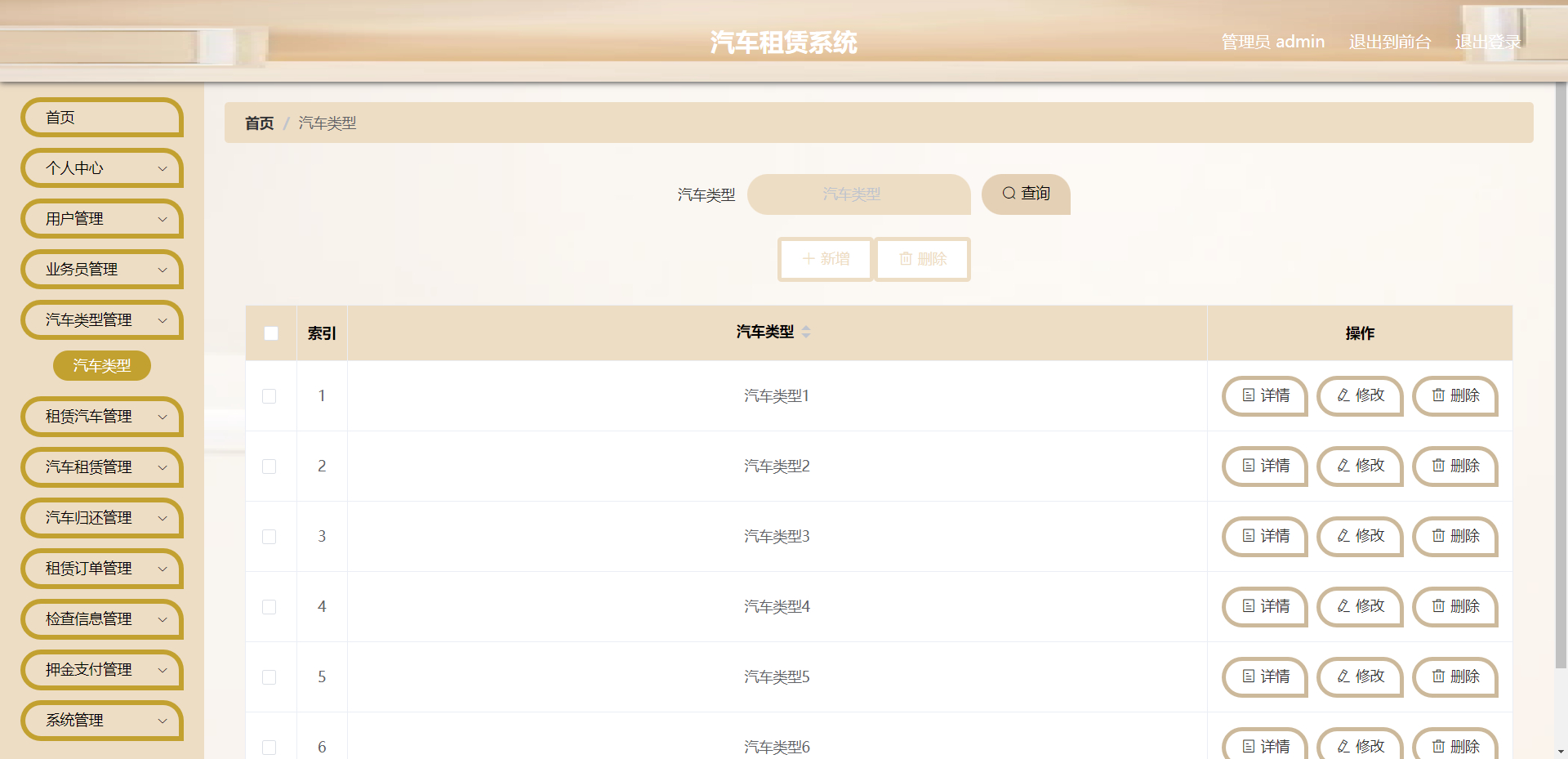Click the trash icon for row 汽车类型5
1568x759 pixels.
click(1438, 676)
